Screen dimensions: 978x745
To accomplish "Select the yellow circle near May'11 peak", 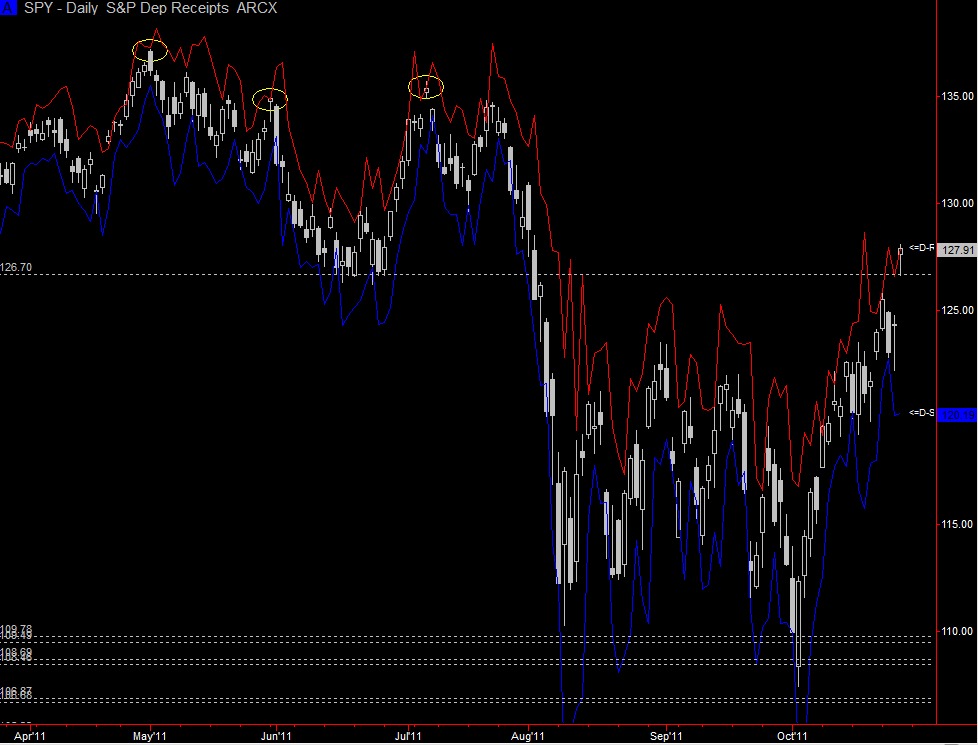I will click(x=150, y=50).
